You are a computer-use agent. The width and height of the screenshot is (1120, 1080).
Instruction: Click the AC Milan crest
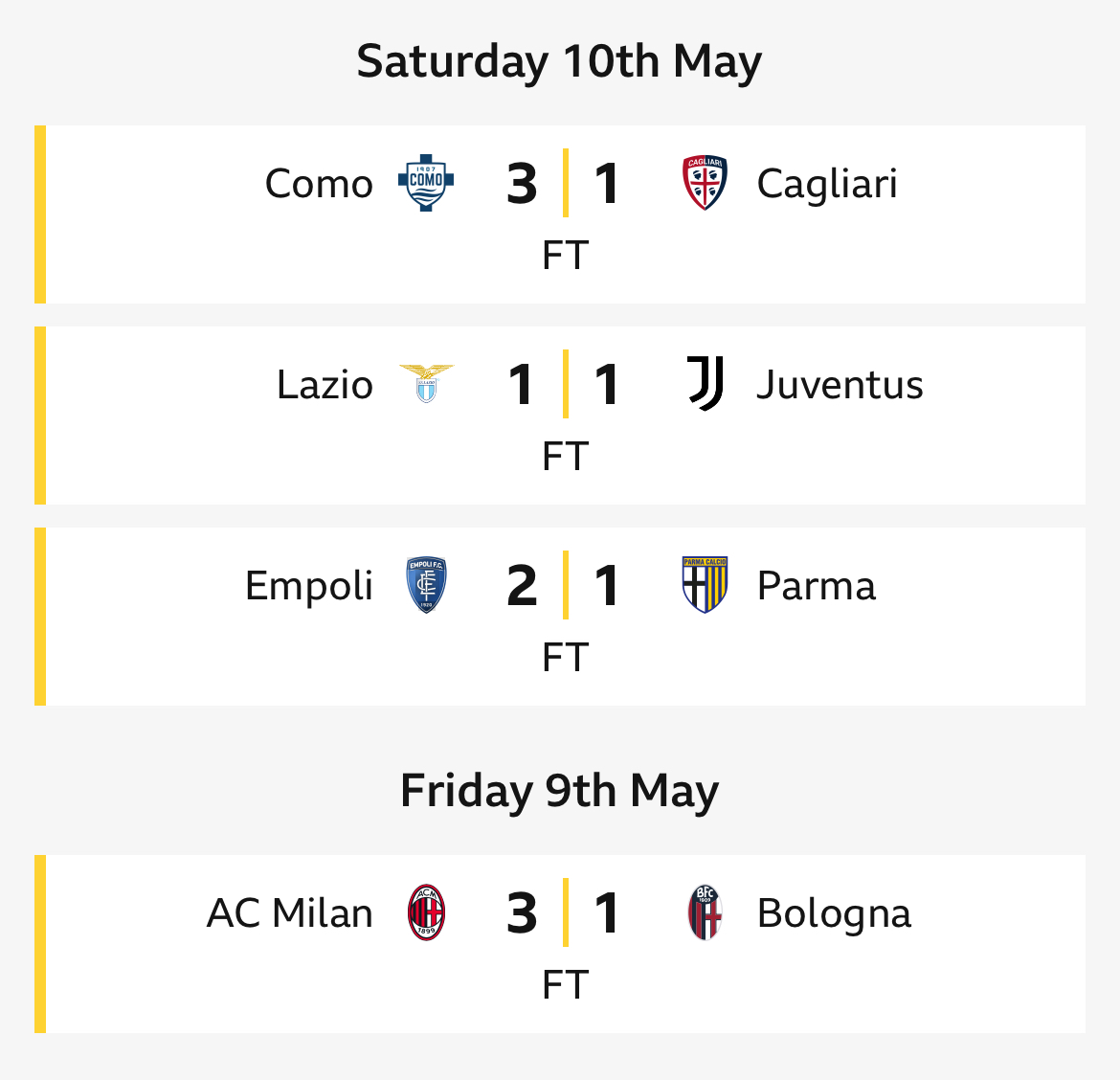click(x=426, y=912)
